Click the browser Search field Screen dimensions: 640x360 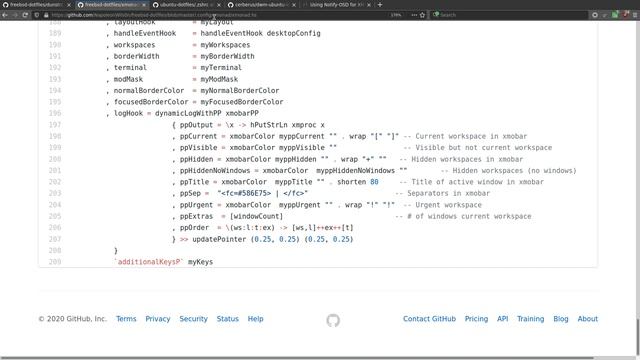point(510,15)
